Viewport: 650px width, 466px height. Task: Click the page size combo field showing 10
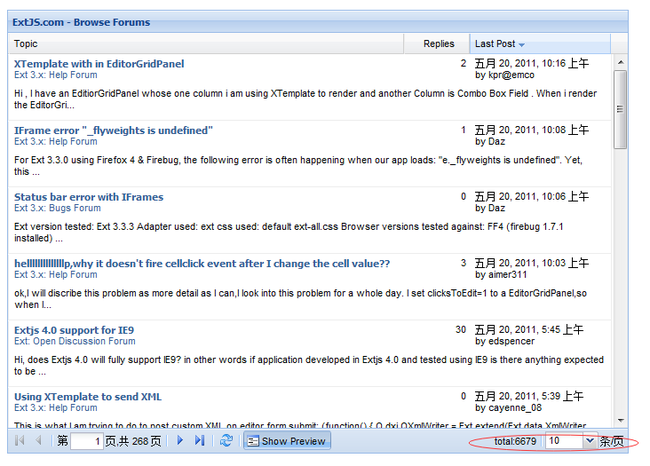(x=565, y=441)
